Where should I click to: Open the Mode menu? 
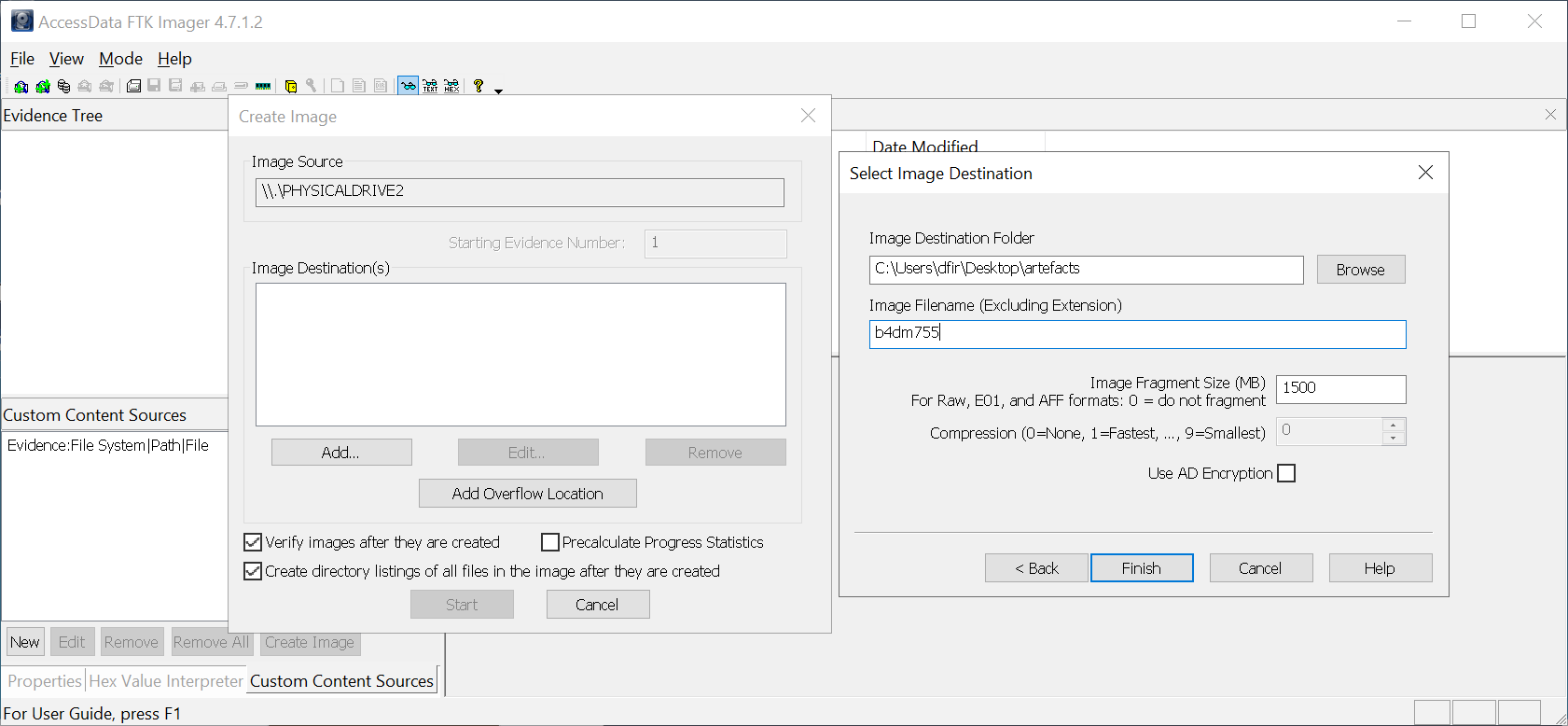click(120, 59)
